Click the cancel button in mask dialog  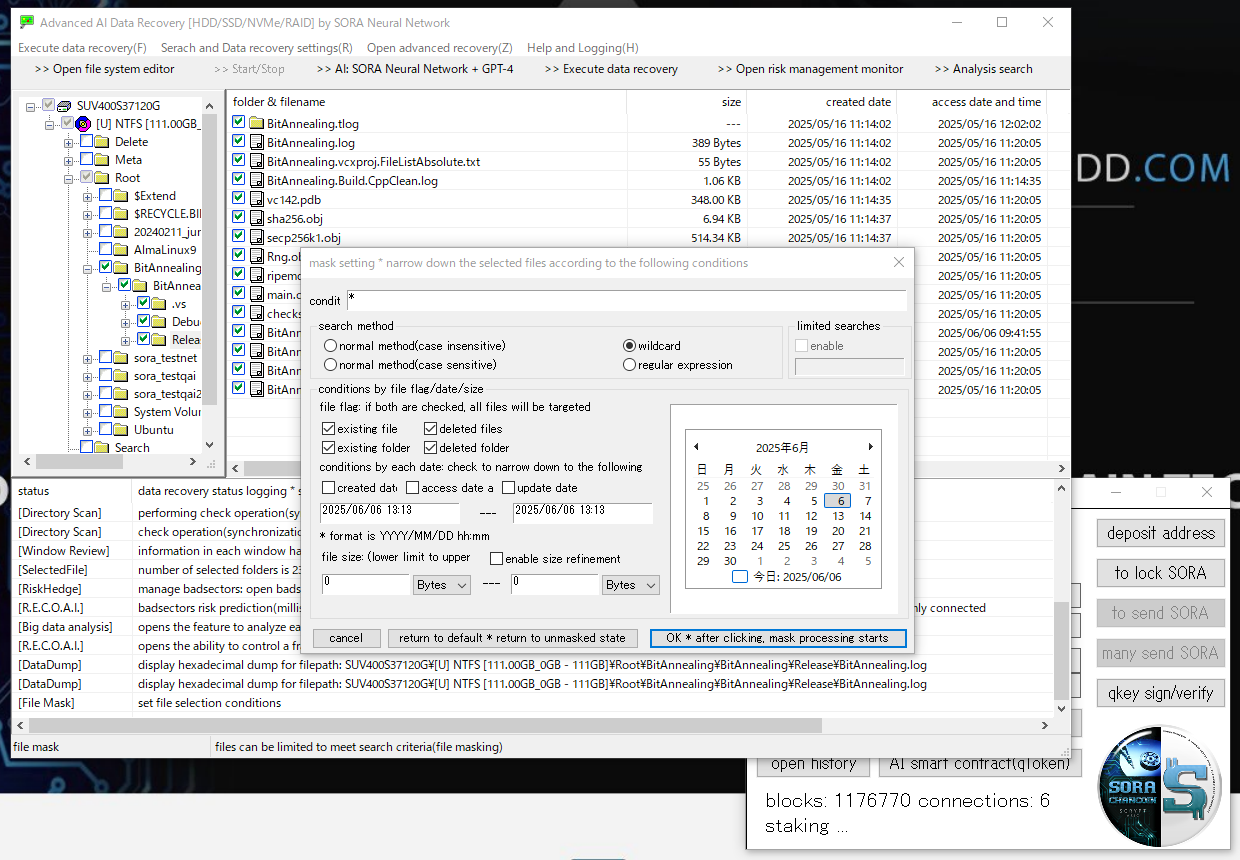pyautogui.click(x=346, y=638)
